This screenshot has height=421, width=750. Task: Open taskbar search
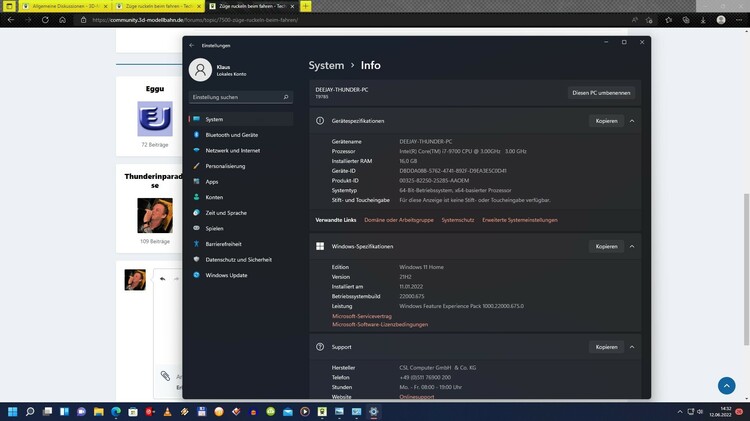[x=30, y=411]
